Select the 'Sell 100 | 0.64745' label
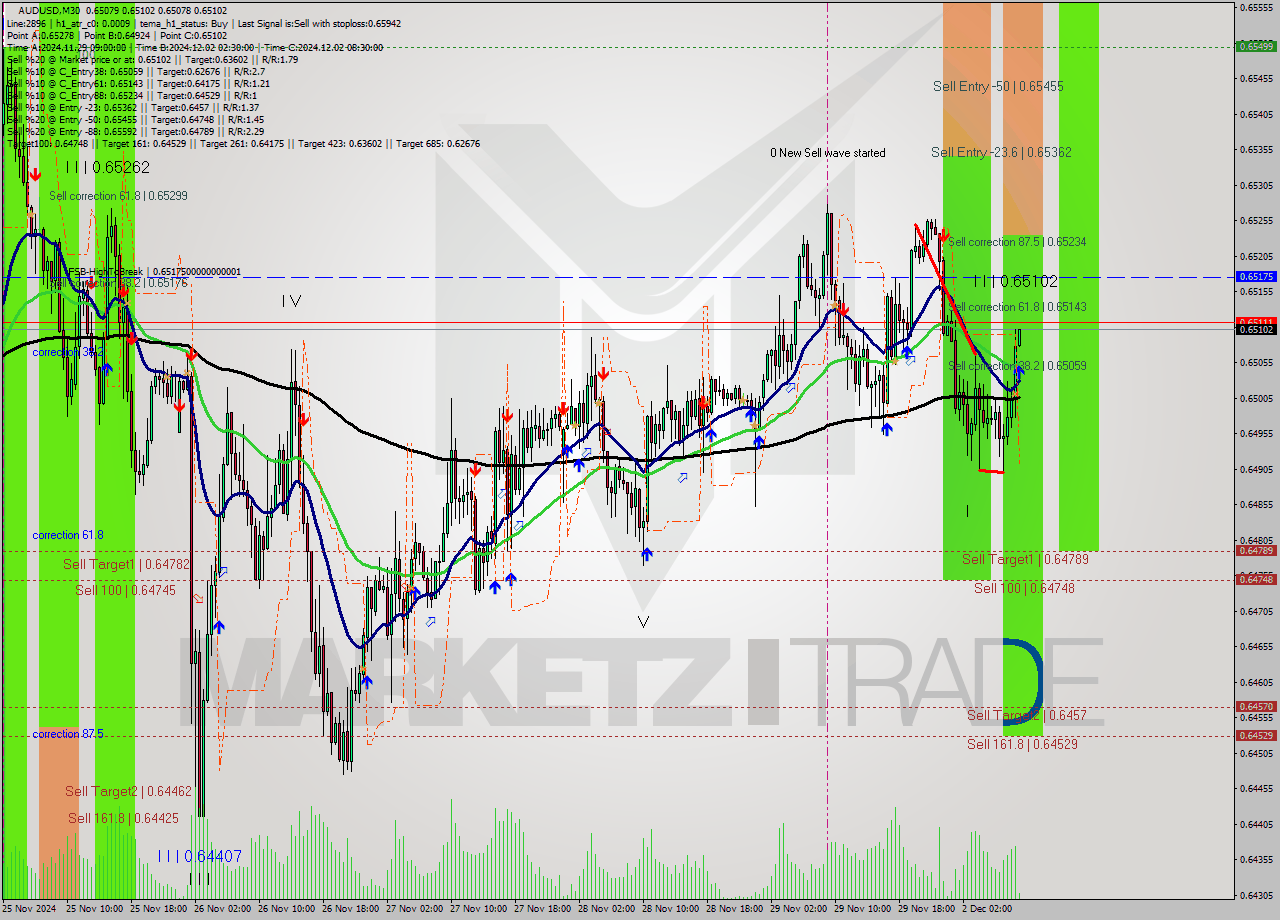This screenshot has height=920, width=1280. (125, 591)
